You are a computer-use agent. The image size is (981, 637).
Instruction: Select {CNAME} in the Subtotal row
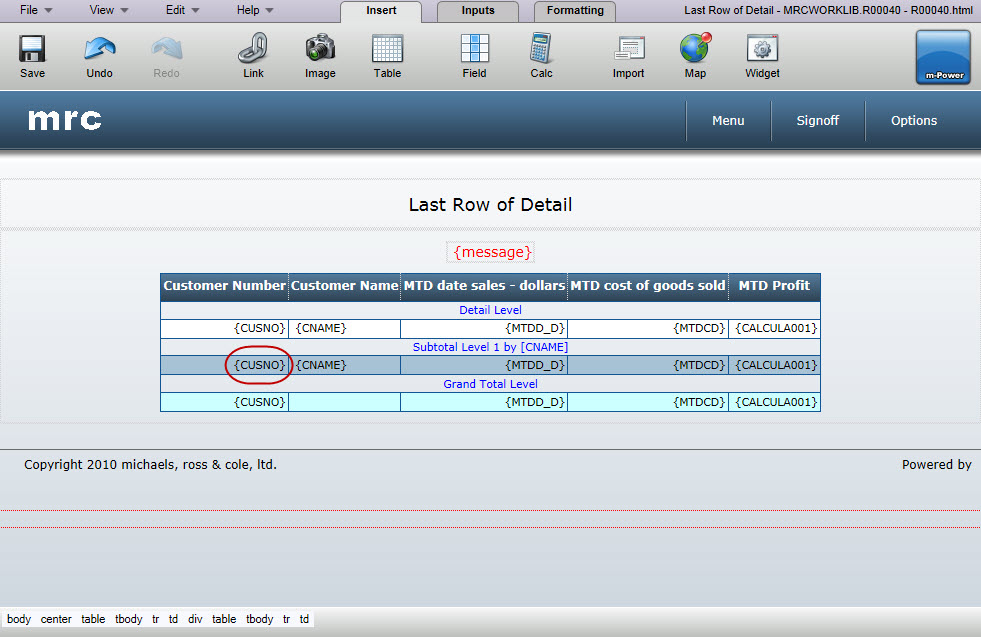click(321, 365)
